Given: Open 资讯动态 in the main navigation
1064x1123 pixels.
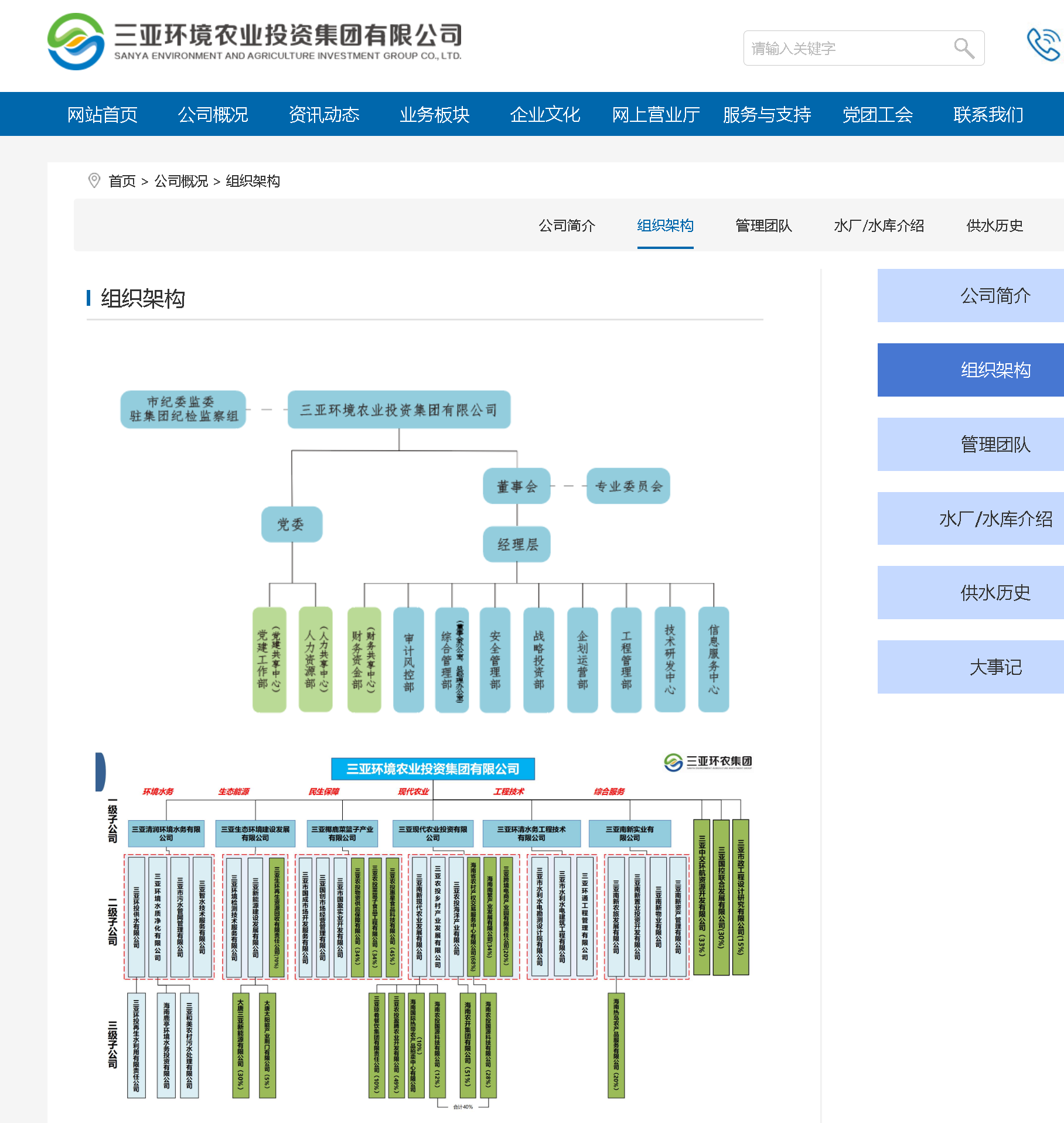Looking at the screenshot, I should 324,114.
